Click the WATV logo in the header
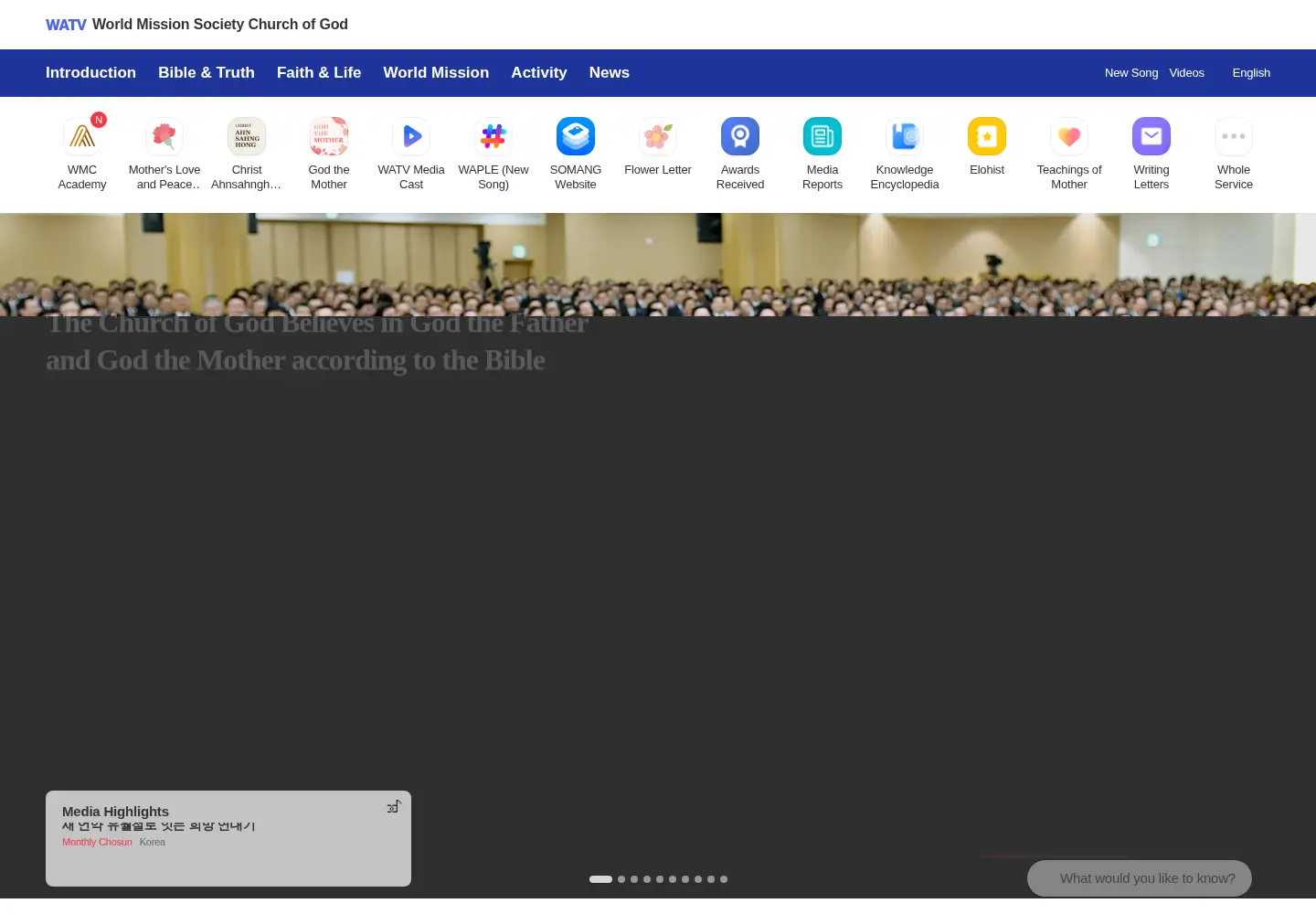 [x=66, y=25]
